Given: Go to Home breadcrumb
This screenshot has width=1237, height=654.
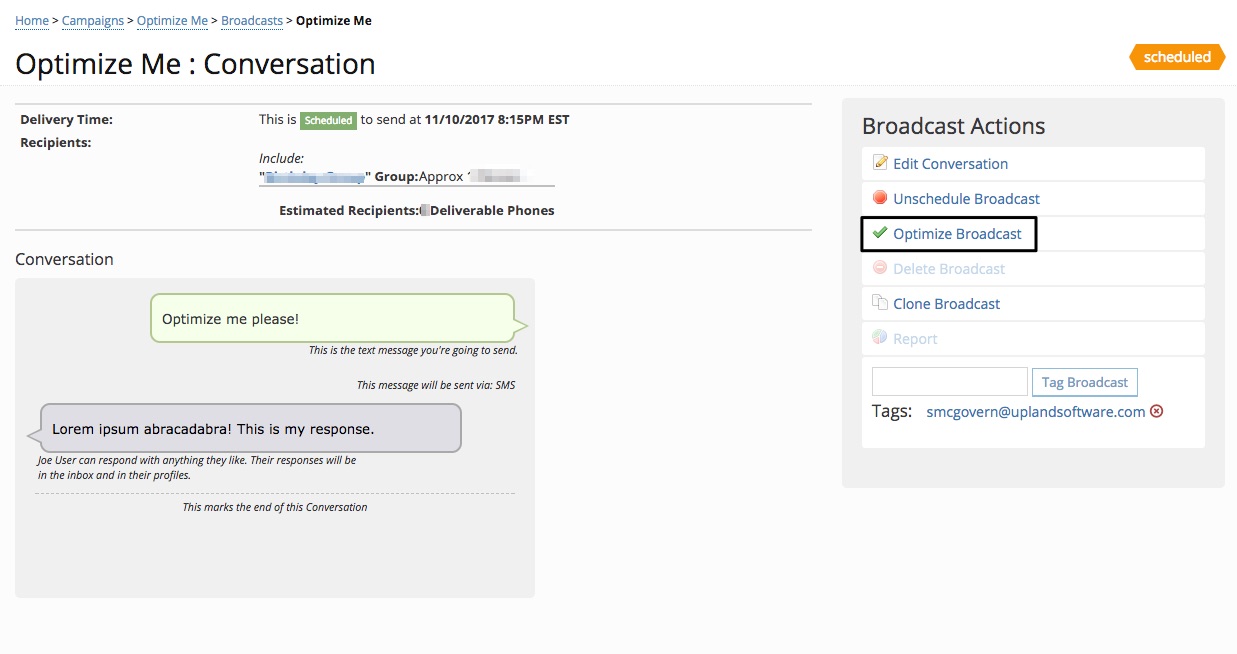Looking at the screenshot, I should point(32,21).
